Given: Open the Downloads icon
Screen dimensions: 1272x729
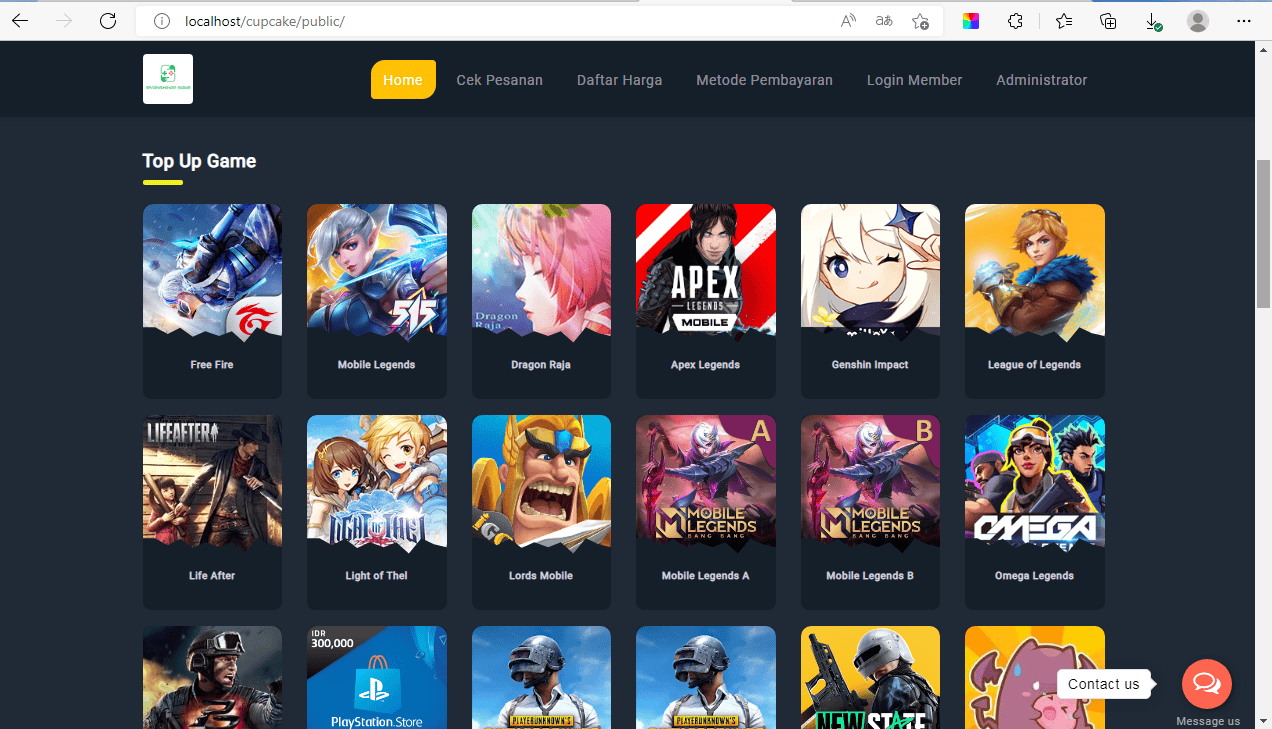Looking at the screenshot, I should pos(1153,21).
